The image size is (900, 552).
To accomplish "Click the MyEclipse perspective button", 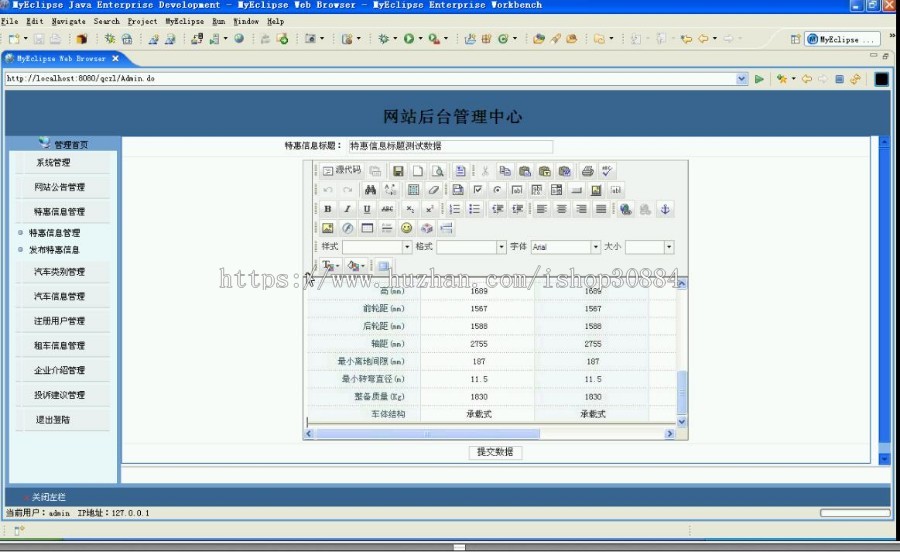I will [841, 39].
